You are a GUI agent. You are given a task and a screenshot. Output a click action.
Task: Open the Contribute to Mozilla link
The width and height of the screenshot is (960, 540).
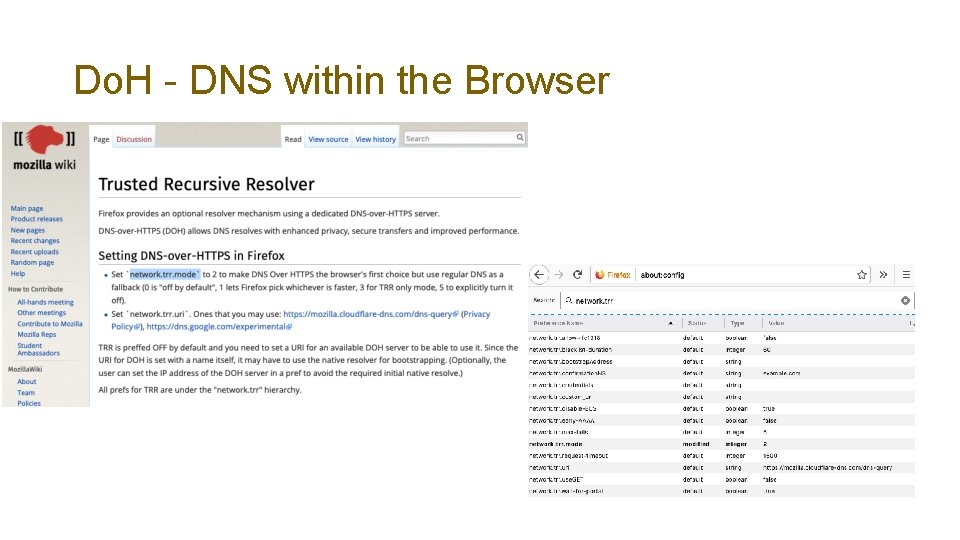pyautogui.click(x=50, y=324)
